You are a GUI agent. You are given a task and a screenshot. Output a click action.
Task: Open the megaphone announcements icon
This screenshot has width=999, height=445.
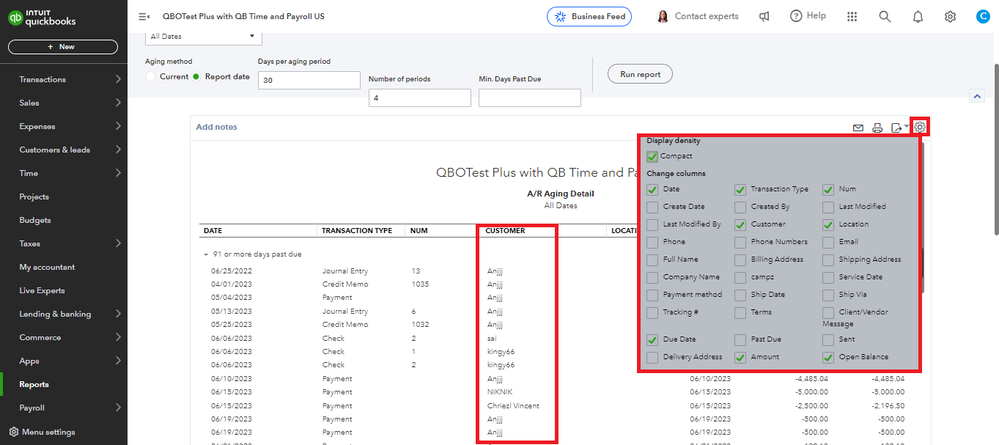pyautogui.click(x=764, y=17)
